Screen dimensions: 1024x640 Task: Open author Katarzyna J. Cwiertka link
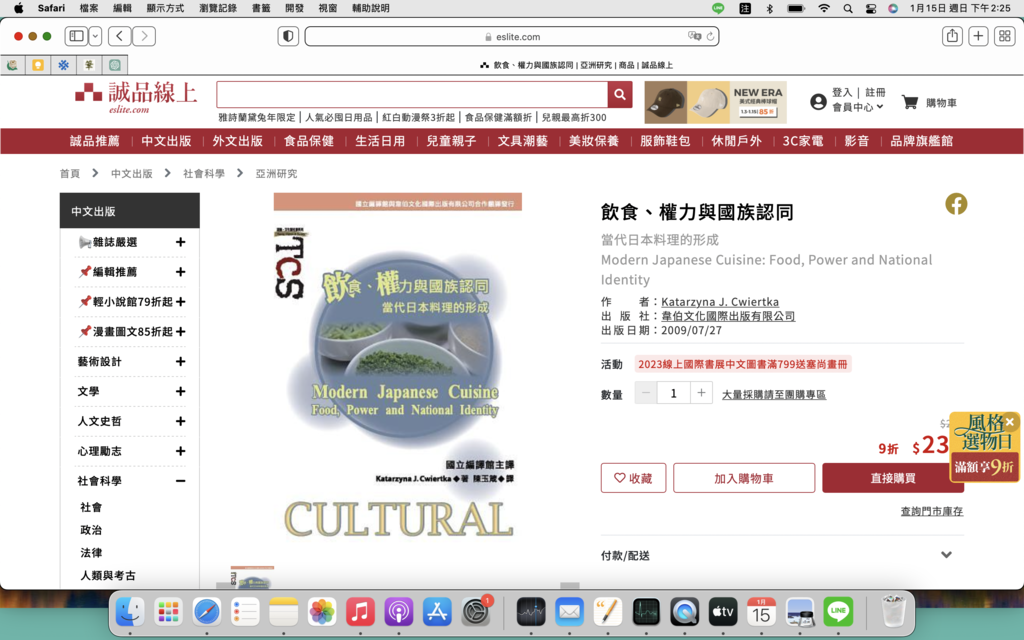pos(720,302)
